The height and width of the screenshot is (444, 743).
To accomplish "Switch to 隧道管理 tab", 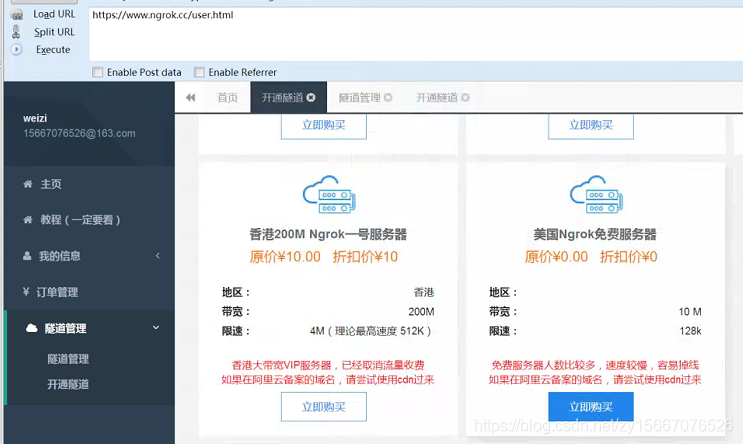I will 360,98.
